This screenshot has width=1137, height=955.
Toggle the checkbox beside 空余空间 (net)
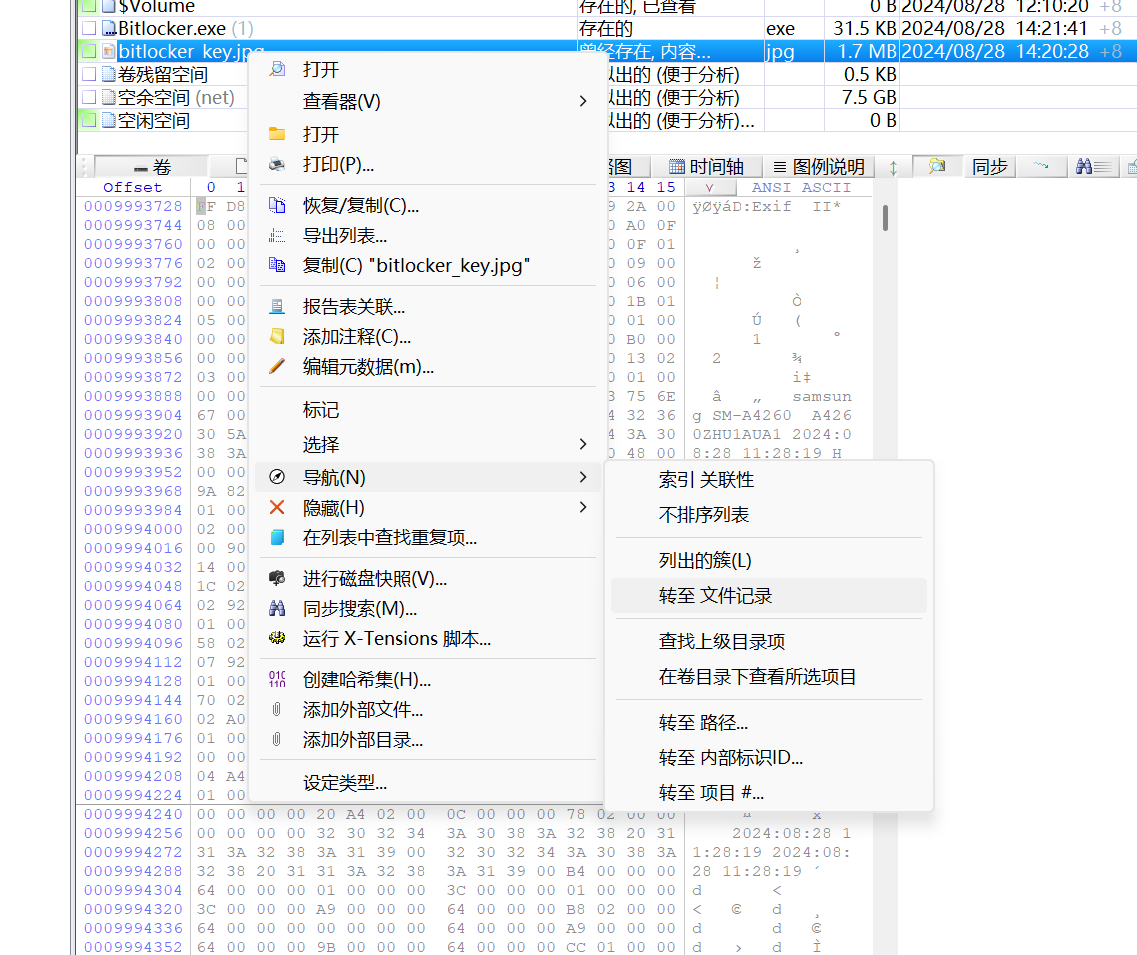click(x=89, y=98)
